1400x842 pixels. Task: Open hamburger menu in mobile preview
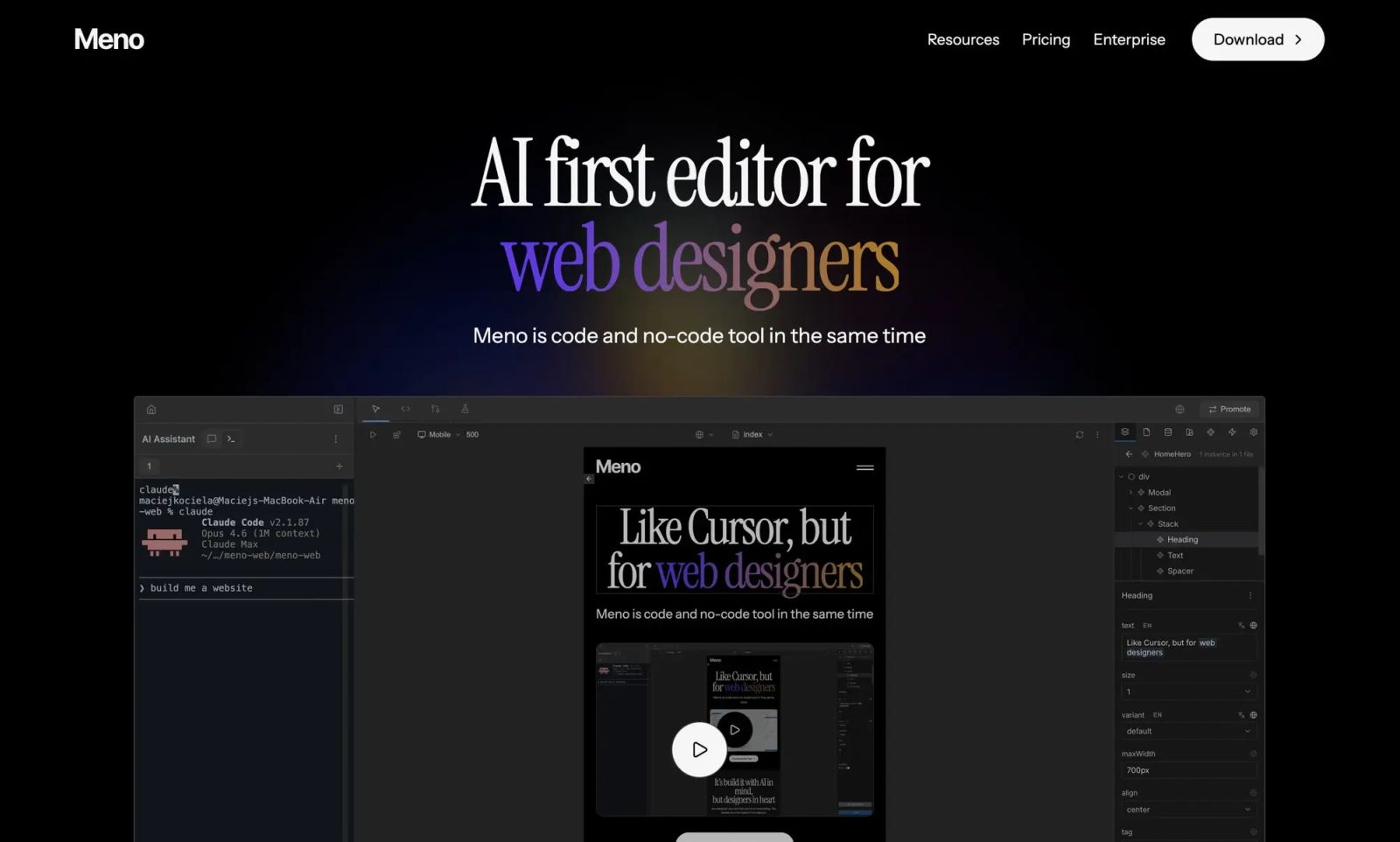click(865, 467)
